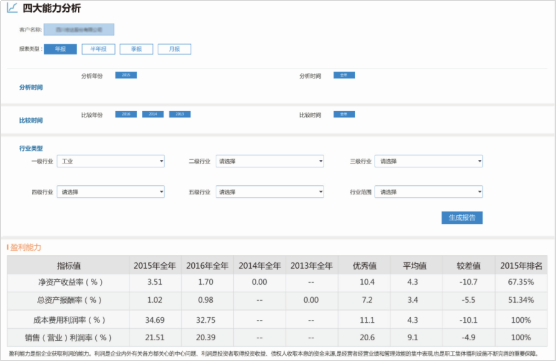Select the 年报 report type
Image resolution: width=556 pixels, height=361 pixels.
pos(60,49)
